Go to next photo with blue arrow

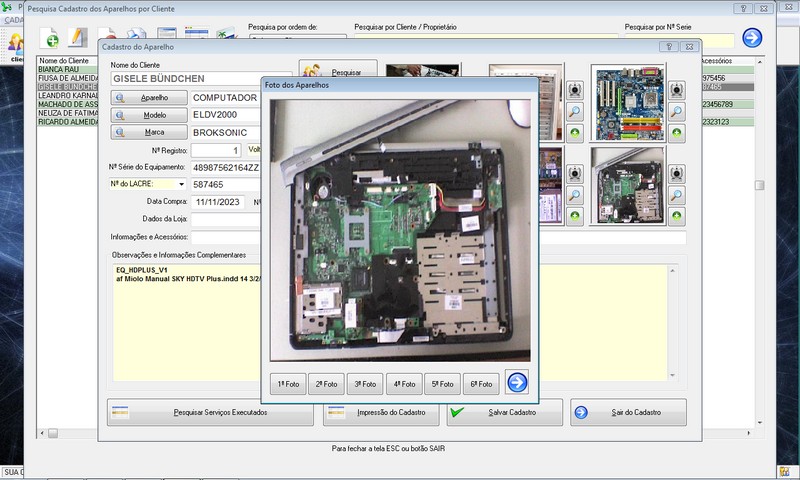pos(517,383)
